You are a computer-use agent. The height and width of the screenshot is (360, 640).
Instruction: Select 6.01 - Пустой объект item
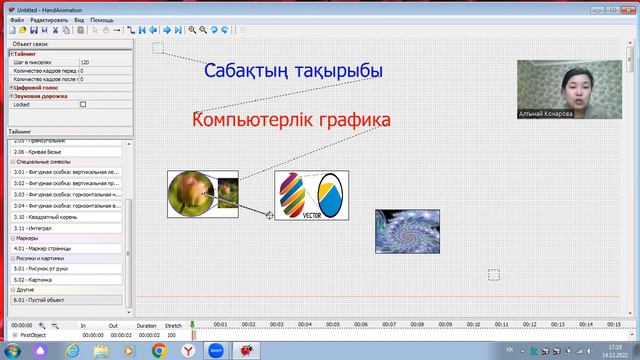coord(66,300)
